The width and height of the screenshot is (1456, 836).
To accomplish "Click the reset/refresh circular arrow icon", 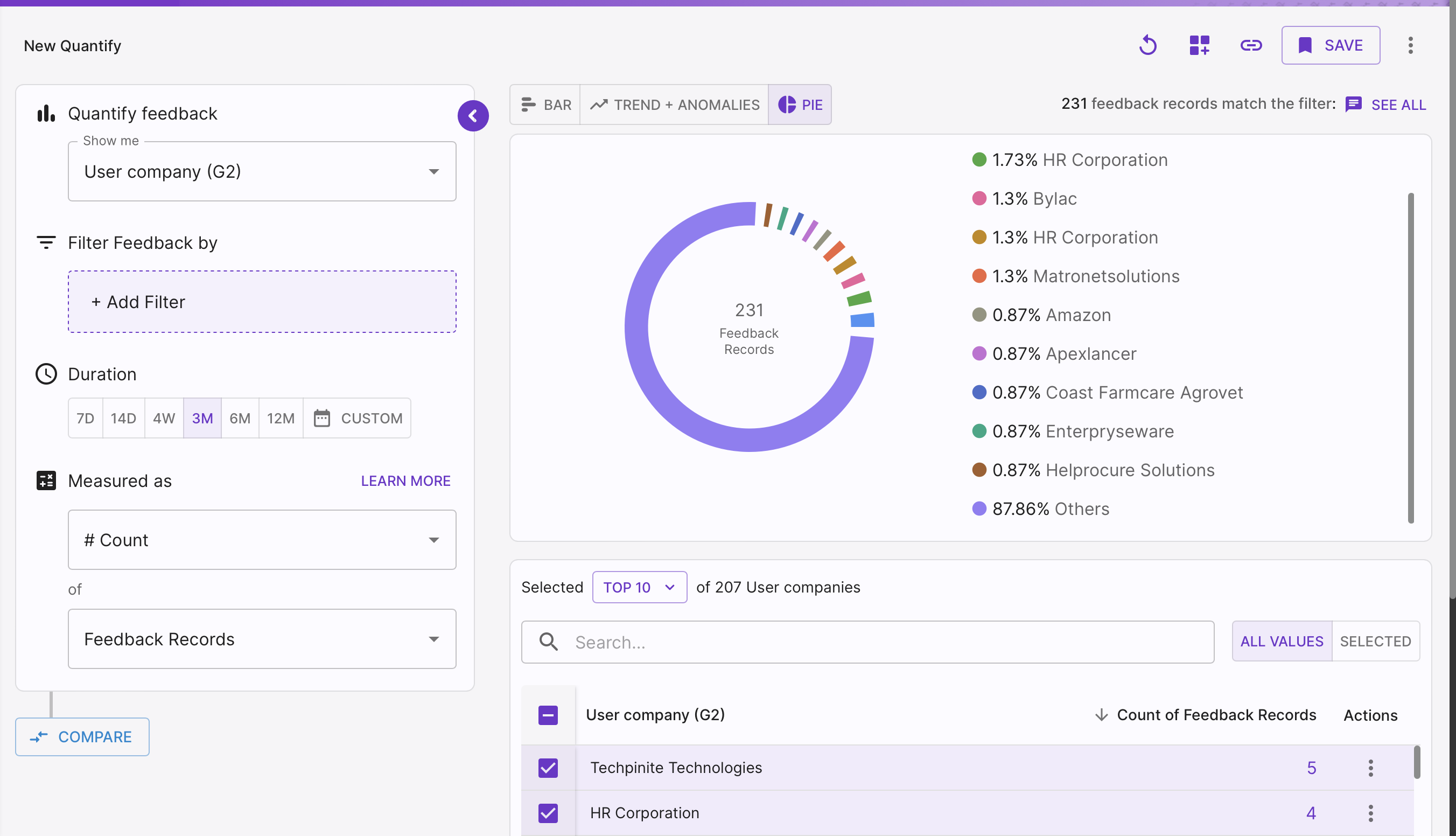I will (x=1148, y=45).
